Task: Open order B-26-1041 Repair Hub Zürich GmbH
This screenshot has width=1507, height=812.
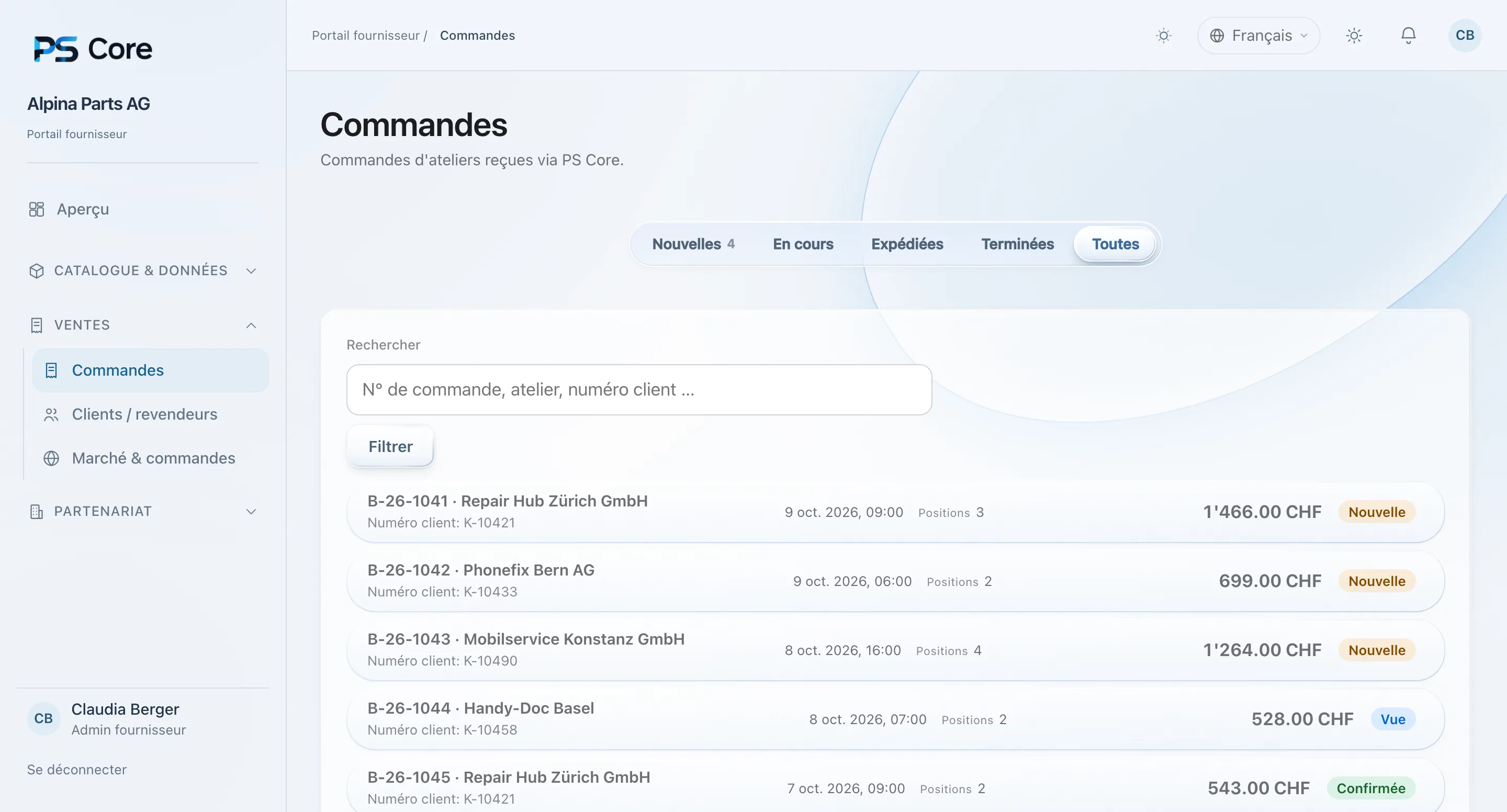Action: [x=895, y=513]
